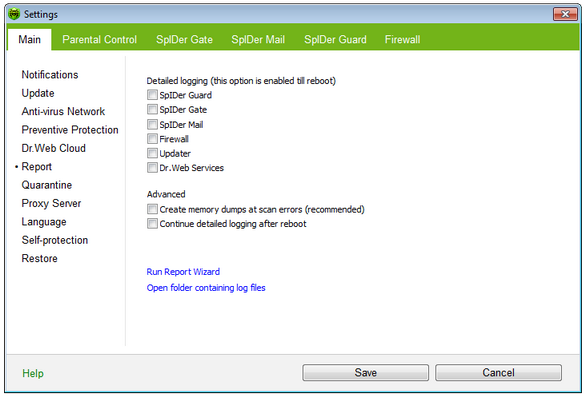
Task: Select Dr.Web Cloud in sidebar
Action: click(x=53, y=148)
